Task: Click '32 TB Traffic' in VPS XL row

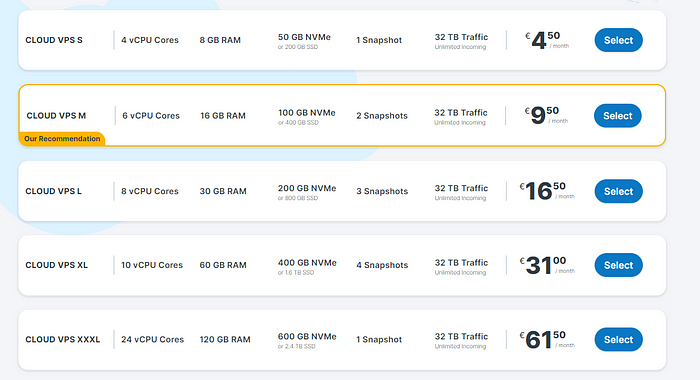Action: (x=461, y=263)
